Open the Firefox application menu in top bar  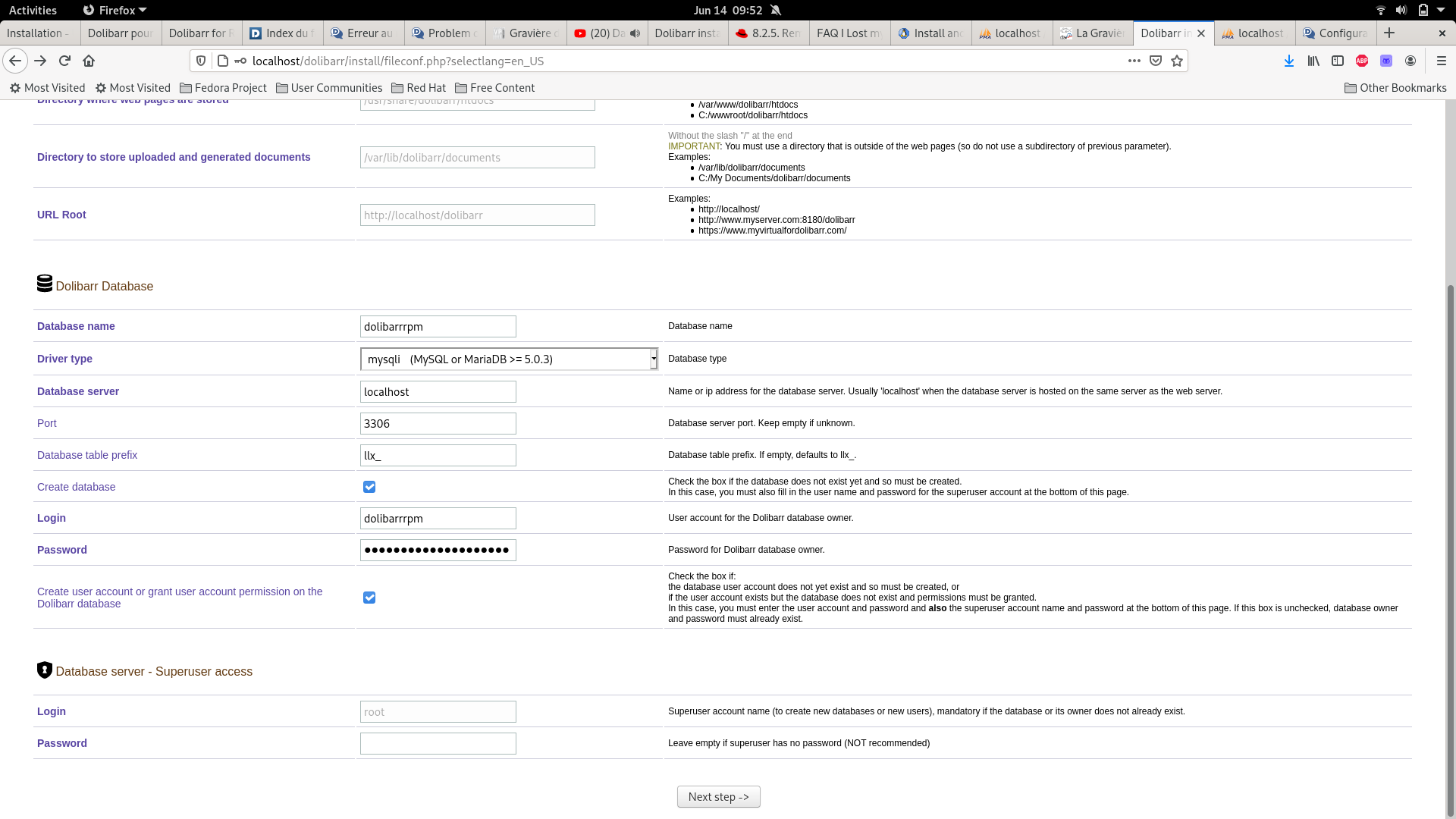(115, 10)
